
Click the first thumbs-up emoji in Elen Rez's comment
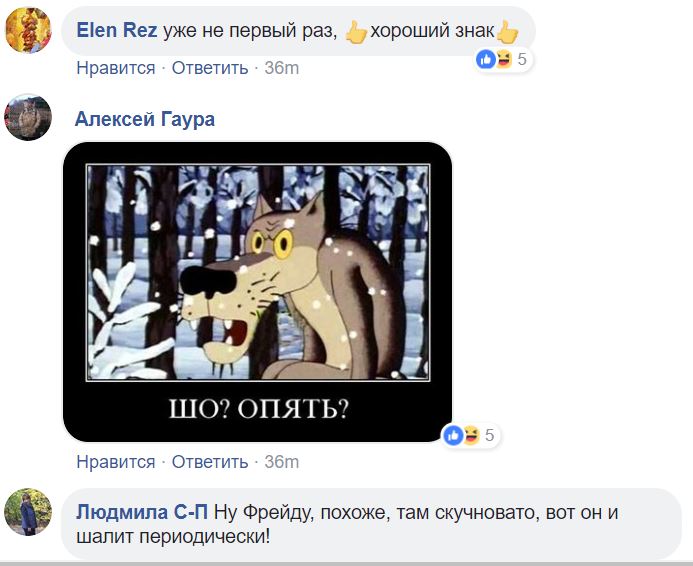pyautogui.click(x=355, y=32)
